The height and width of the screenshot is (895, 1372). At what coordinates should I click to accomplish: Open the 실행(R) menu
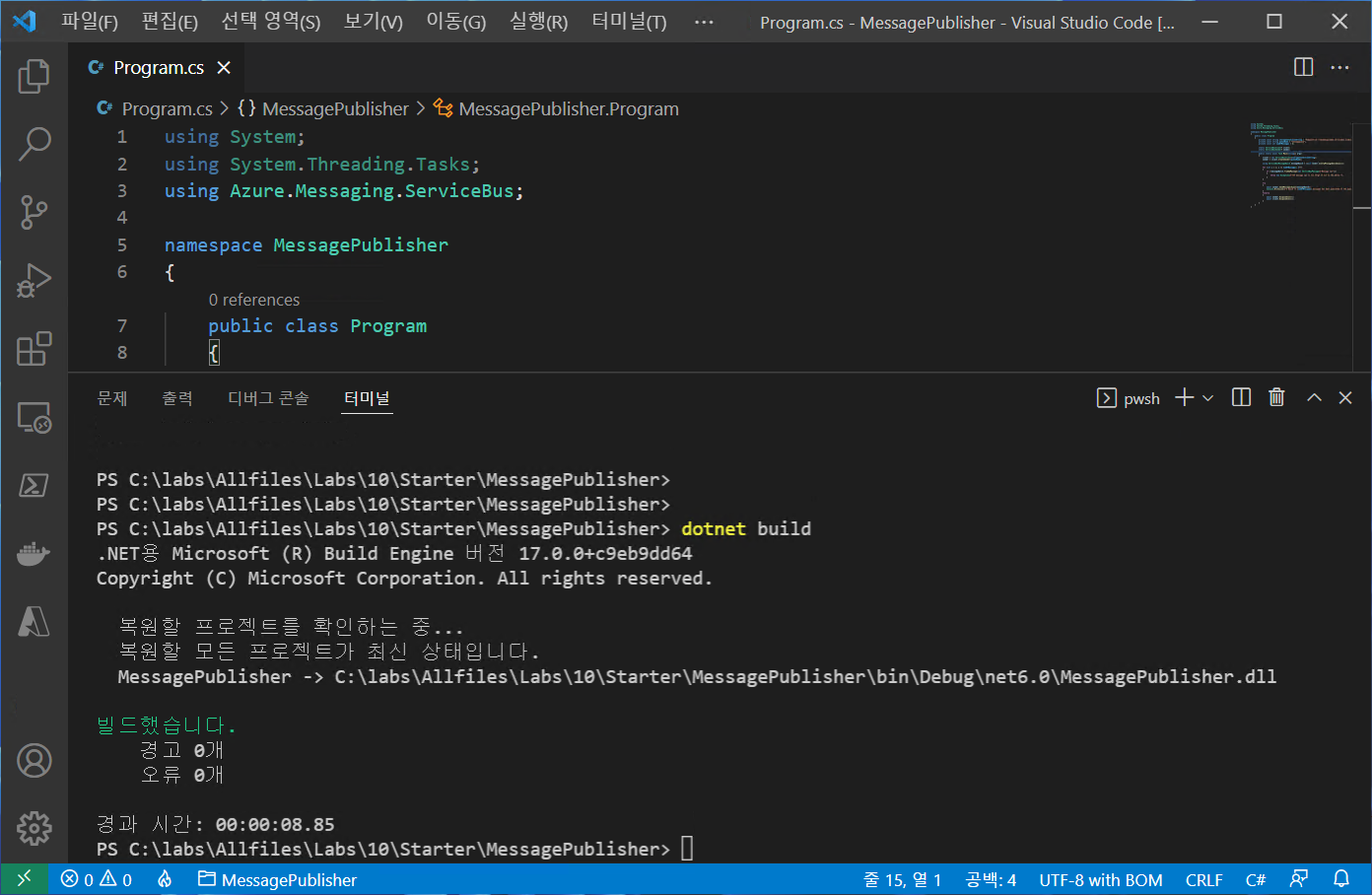[x=538, y=22]
